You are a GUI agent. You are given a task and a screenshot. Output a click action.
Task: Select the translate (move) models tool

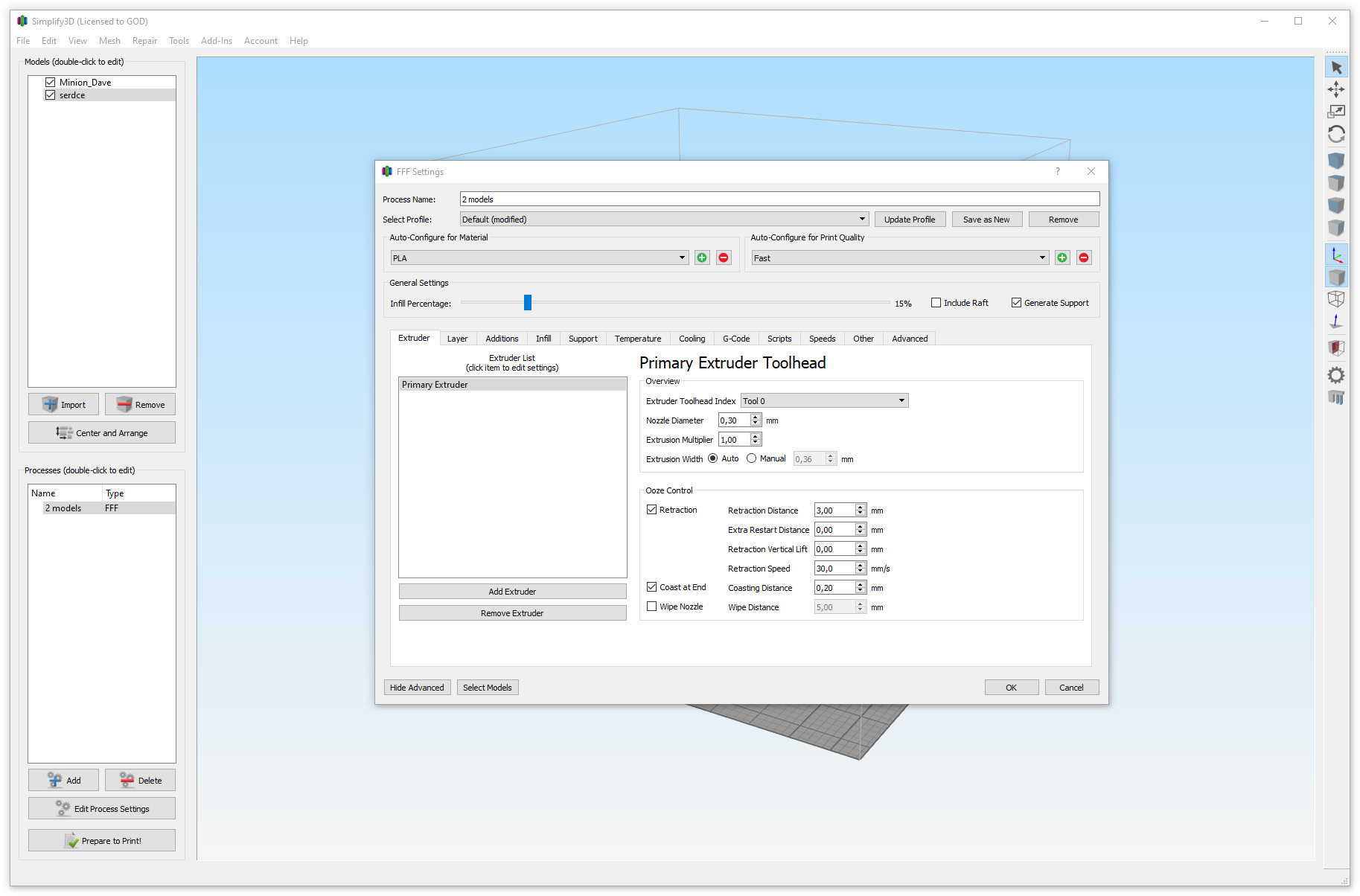(1336, 89)
